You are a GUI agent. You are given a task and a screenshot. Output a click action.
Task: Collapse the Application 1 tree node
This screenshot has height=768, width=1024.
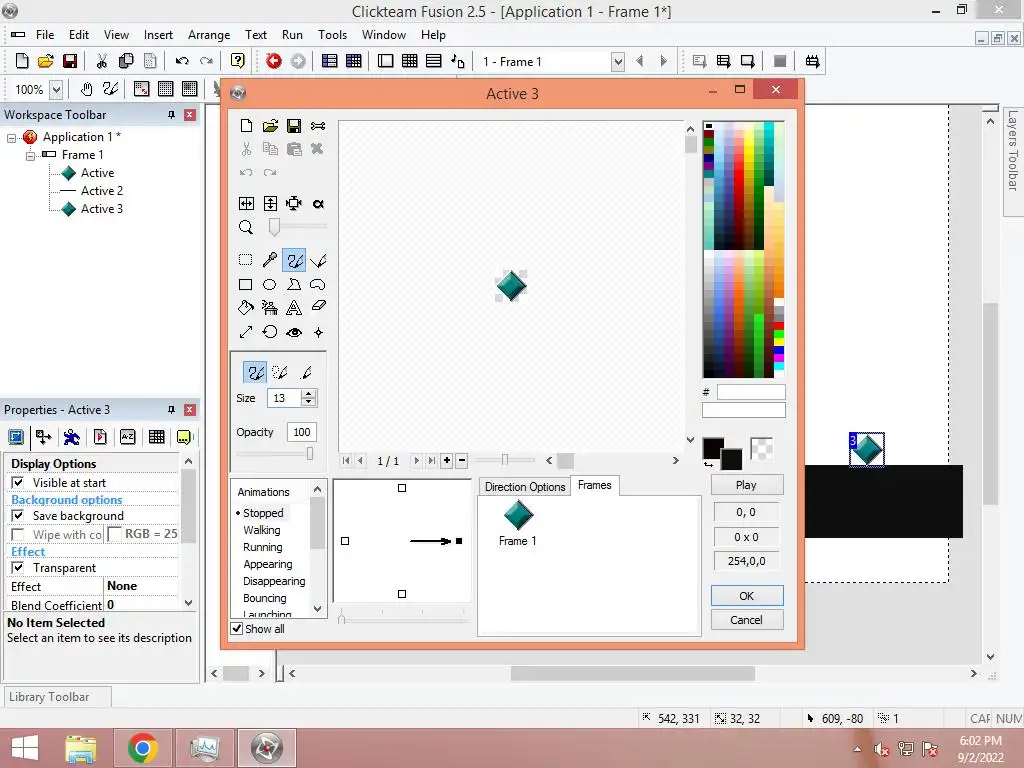pos(11,138)
